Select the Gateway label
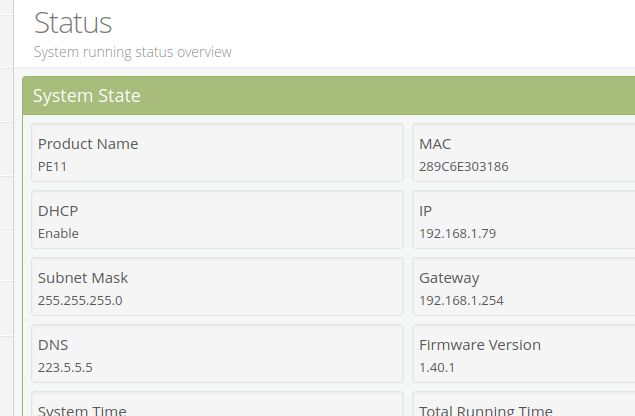 point(449,278)
